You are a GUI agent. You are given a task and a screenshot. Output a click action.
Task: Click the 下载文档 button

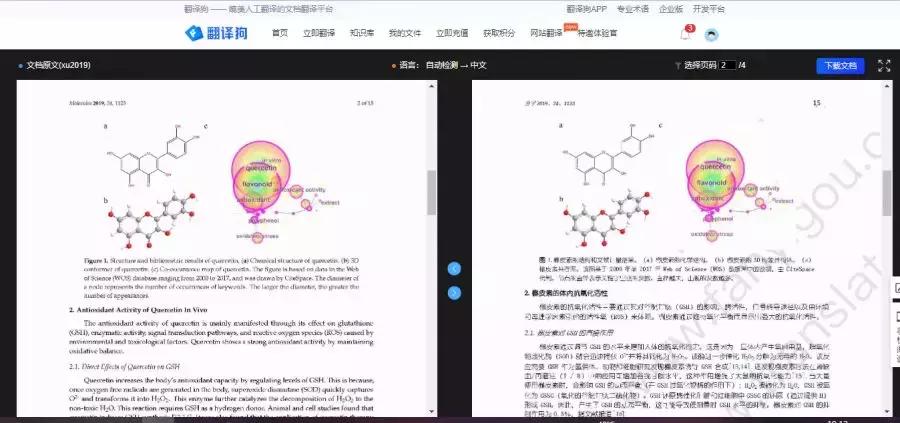pos(840,65)
